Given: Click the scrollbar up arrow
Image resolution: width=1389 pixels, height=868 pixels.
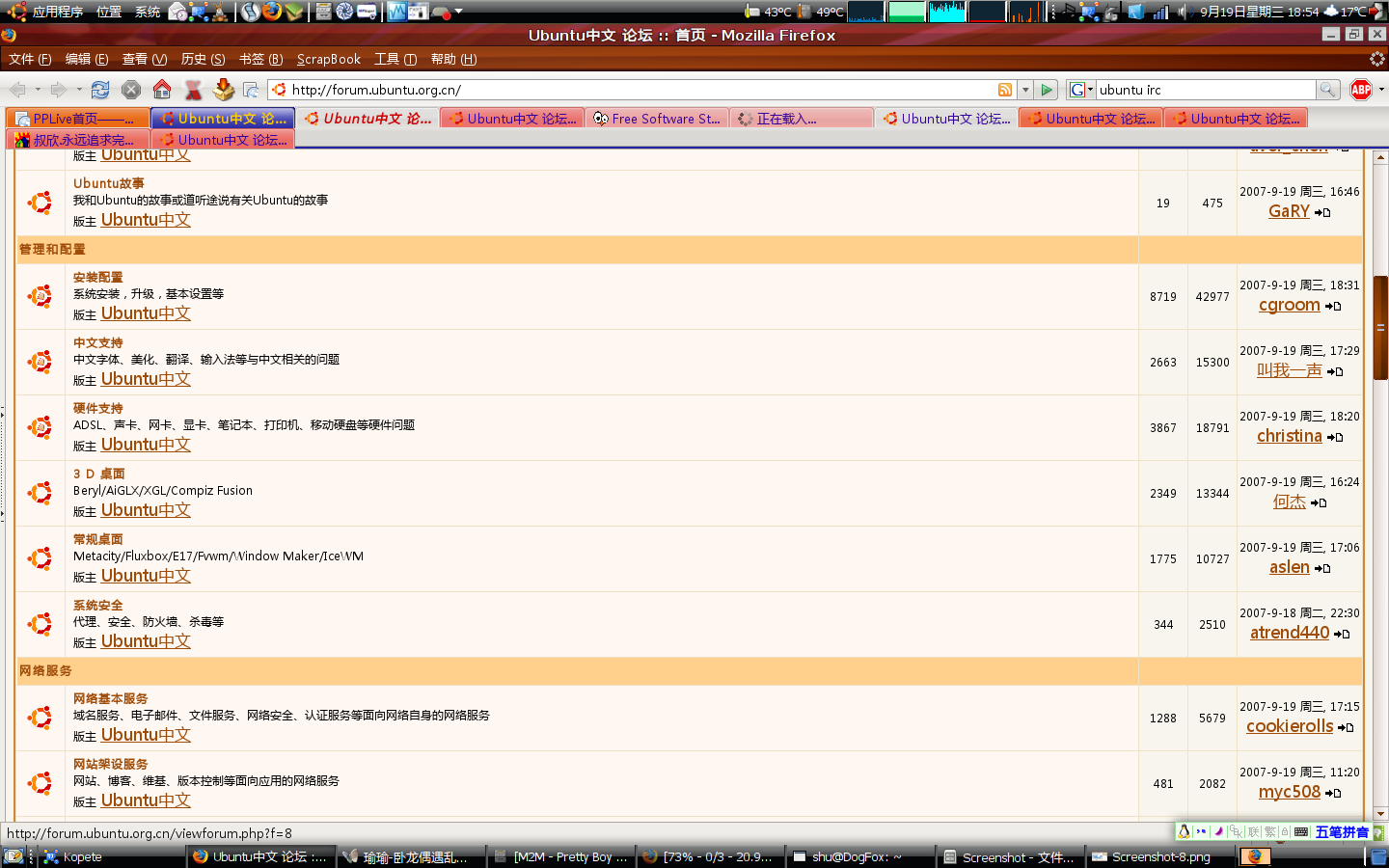Looking at the screenshot, I should click(x=1380, y=156).
